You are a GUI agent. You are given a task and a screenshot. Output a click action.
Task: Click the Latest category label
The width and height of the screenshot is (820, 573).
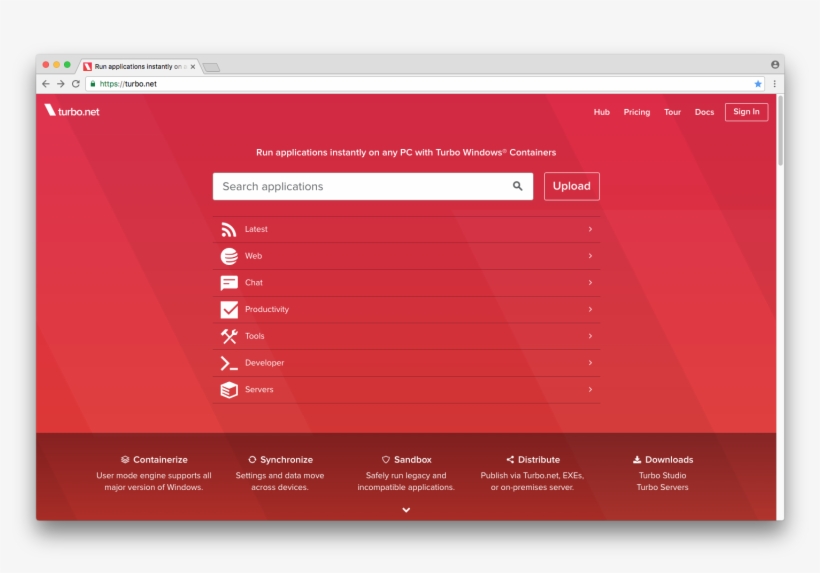[x=256, y=229]
